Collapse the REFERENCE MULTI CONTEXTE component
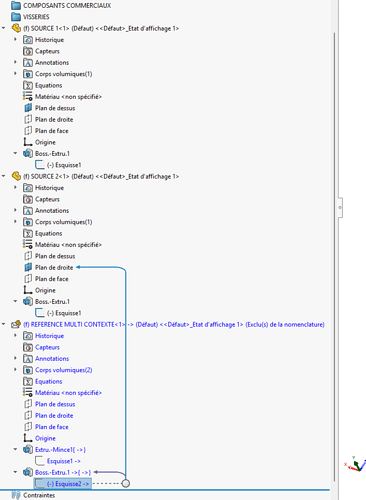Viewport: 366px width, 500px height. 4,324
